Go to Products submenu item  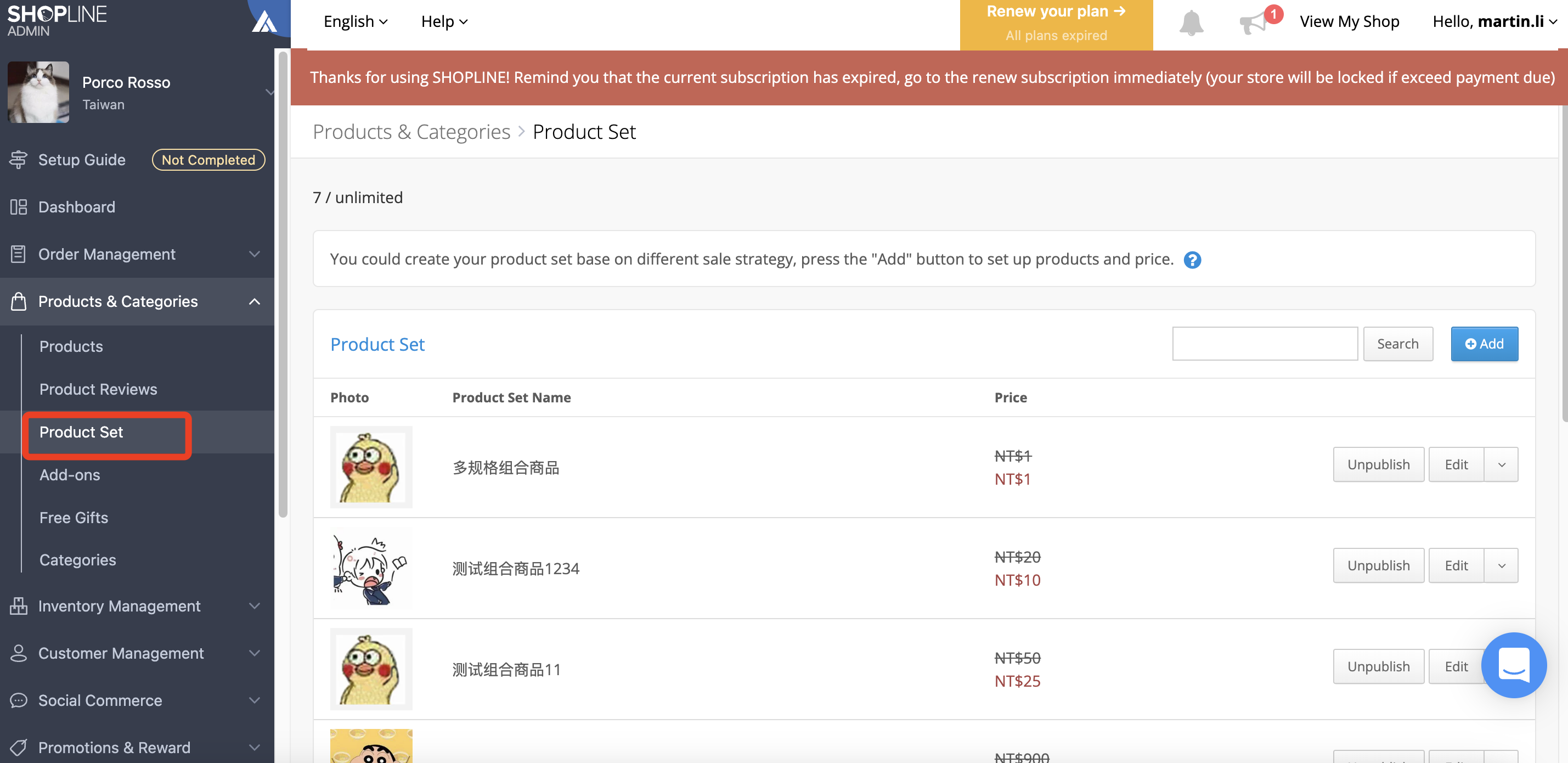[71, 346]
